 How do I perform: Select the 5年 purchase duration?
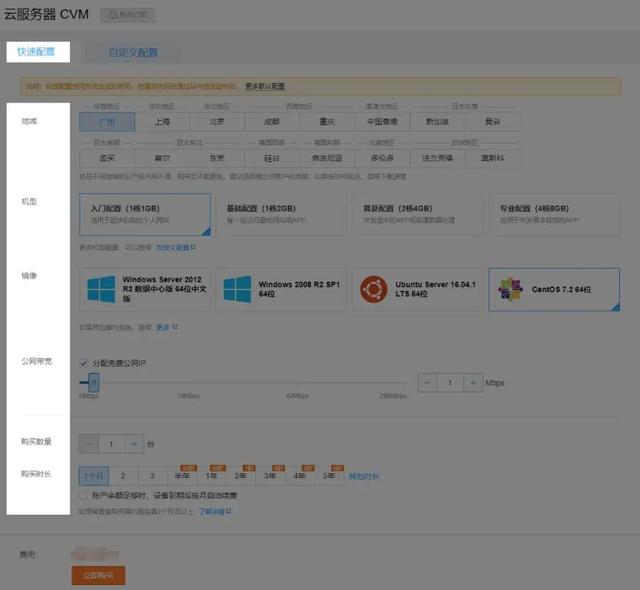329,476
